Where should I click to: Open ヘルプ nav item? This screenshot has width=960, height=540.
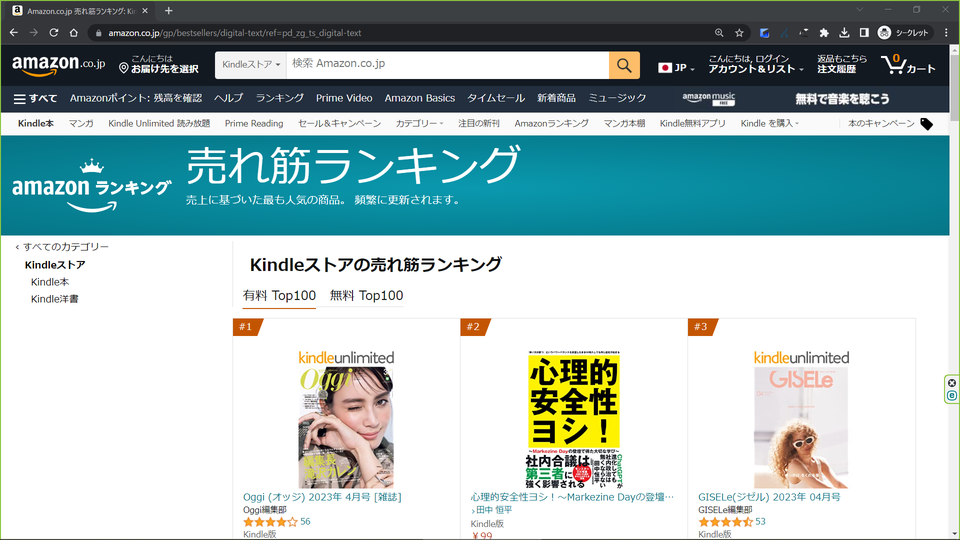[x=228, y=98]
